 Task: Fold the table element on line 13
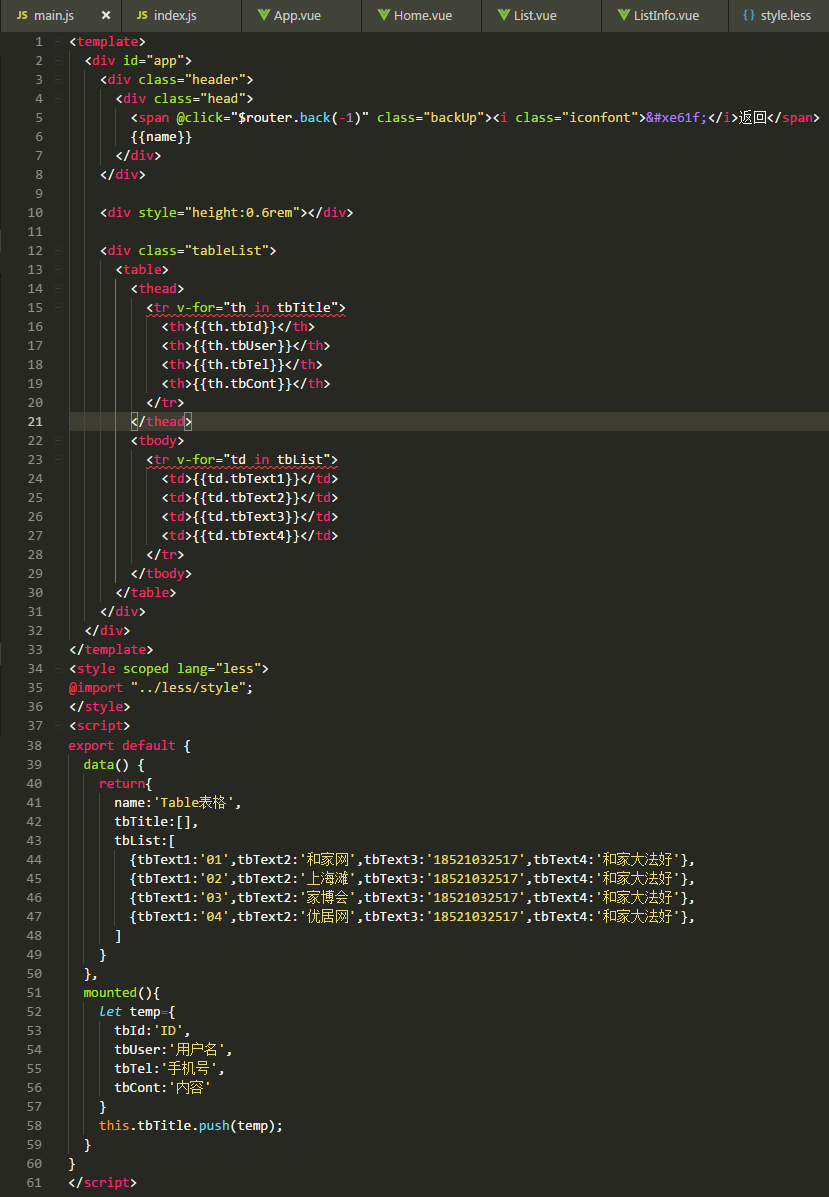[58, 269]
